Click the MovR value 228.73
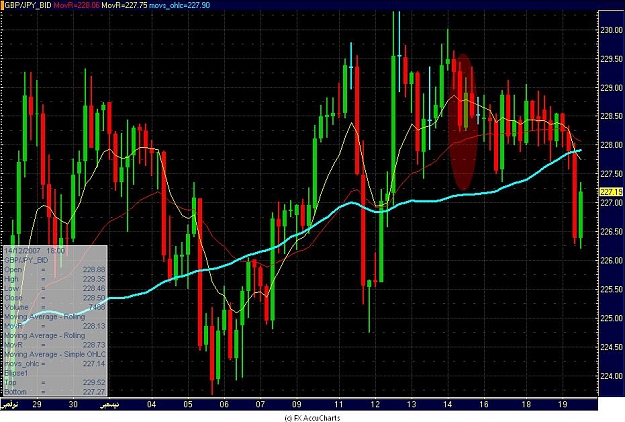Screen dimensions: 625x422 point(94,345)
